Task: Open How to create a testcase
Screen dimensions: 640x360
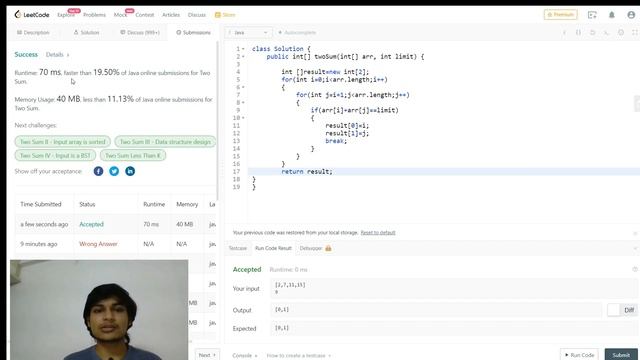Action: (x=298, y=356)
